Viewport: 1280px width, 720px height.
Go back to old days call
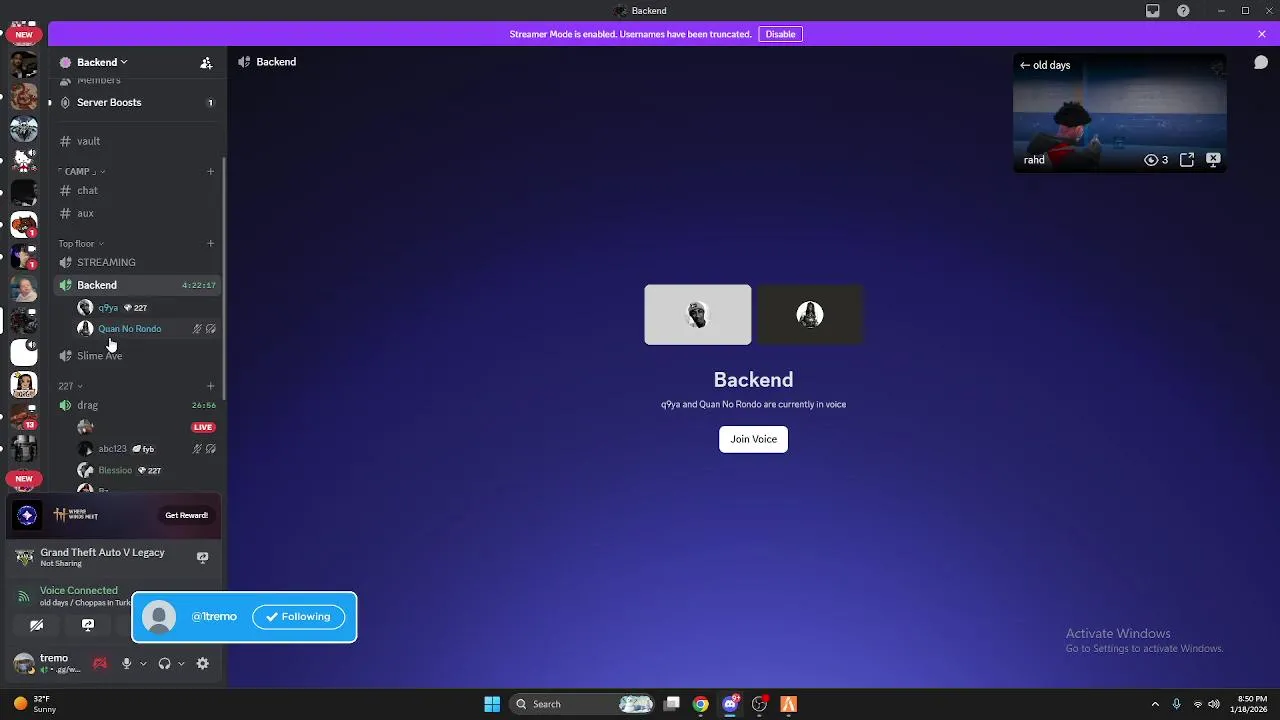(x=1045, y=65)
